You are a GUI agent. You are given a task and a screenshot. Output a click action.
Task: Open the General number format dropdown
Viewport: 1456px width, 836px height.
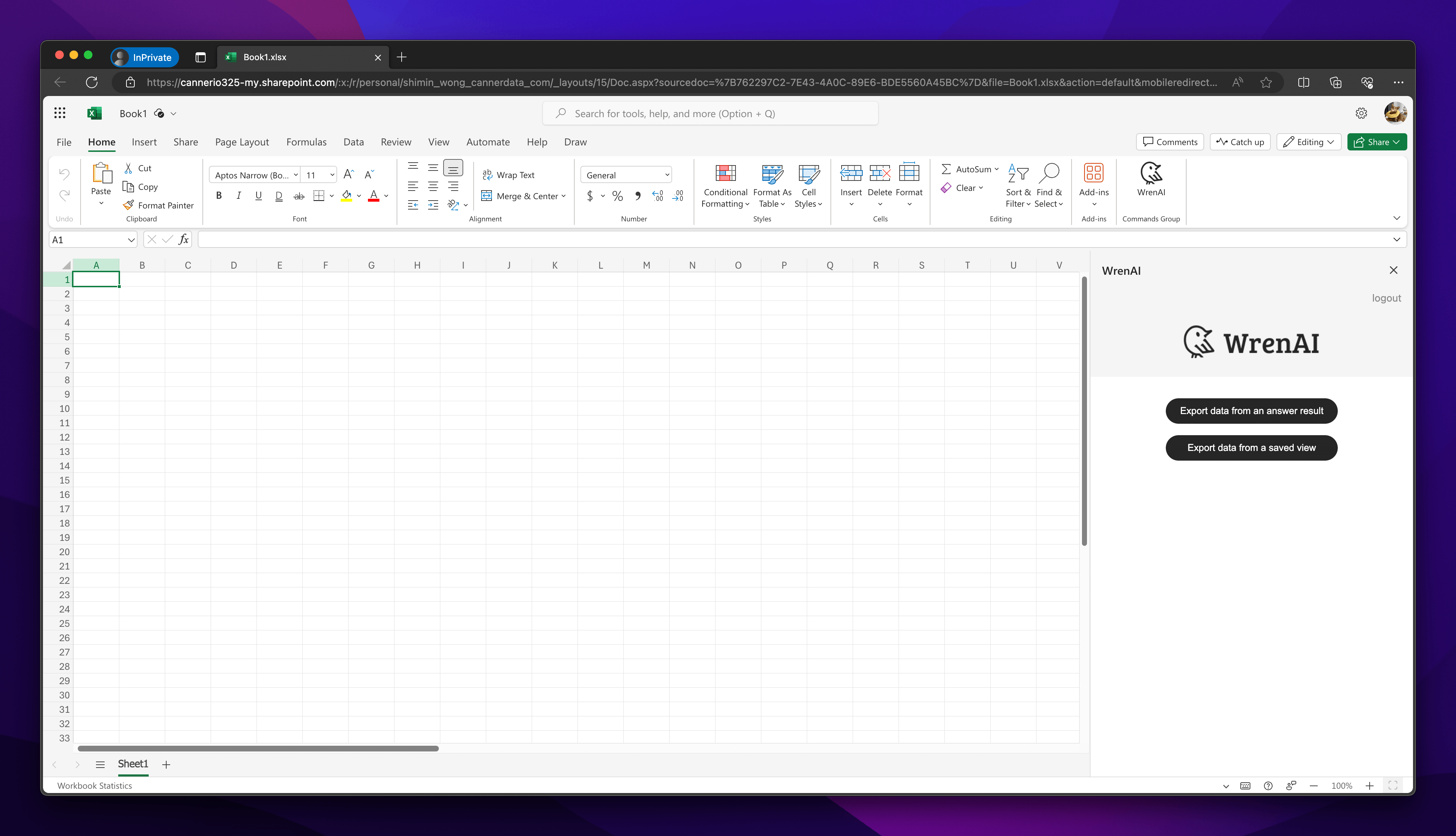626,174
